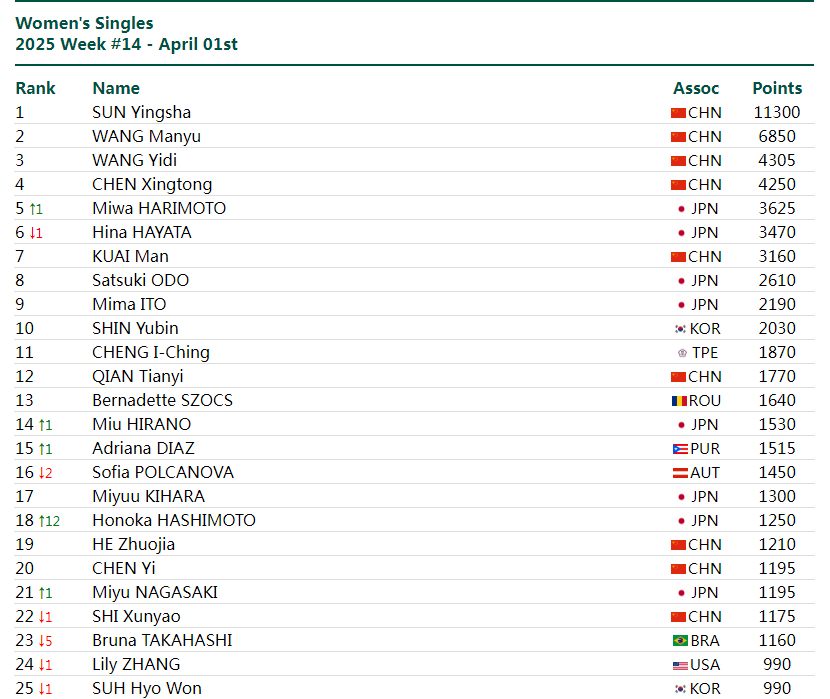The height and width of the screenshot is (699, 830).
Task: Click the Korea flag beside SHIN Yubin
Action: pyautogui.click(x=680, y=329)
